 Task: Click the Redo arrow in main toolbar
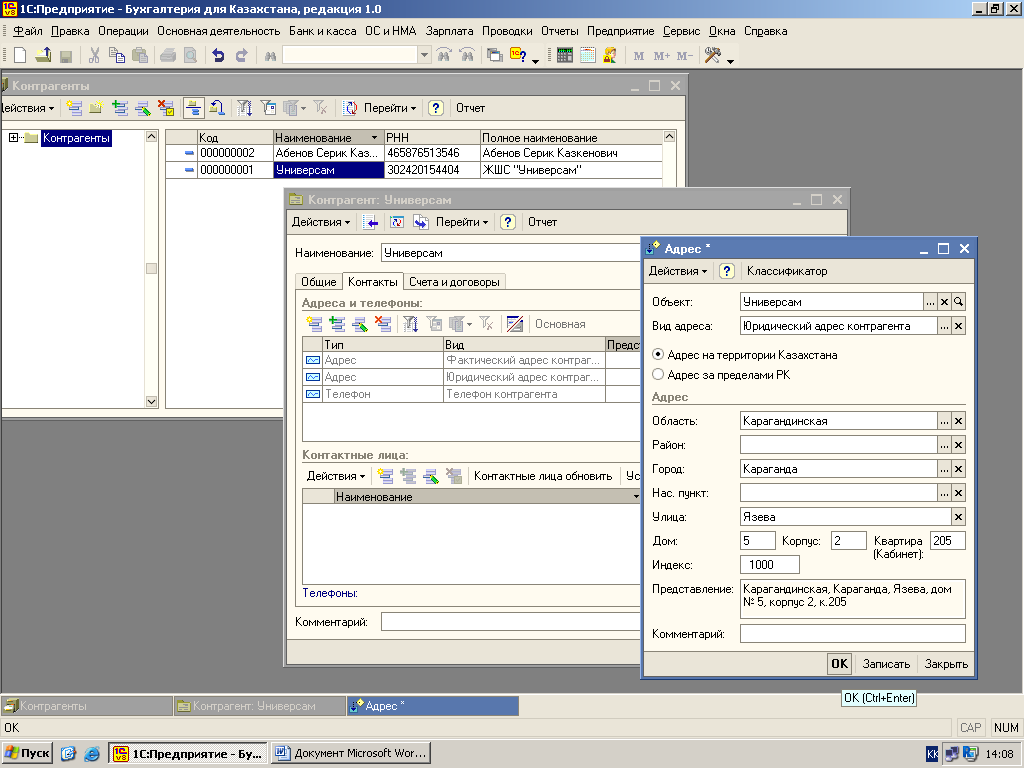pos(241,56)
